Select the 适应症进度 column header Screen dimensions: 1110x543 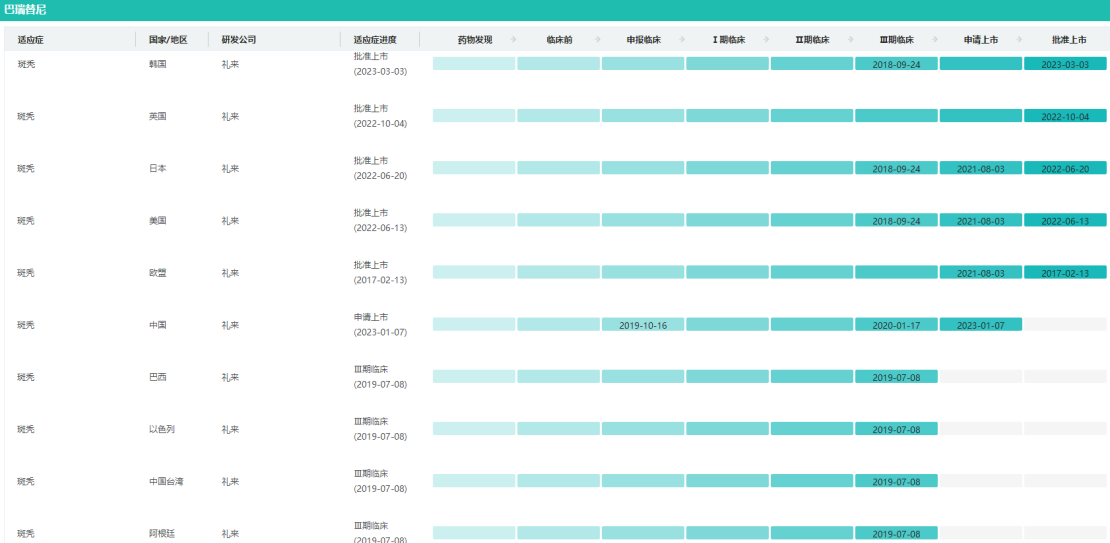click(375, 40)
